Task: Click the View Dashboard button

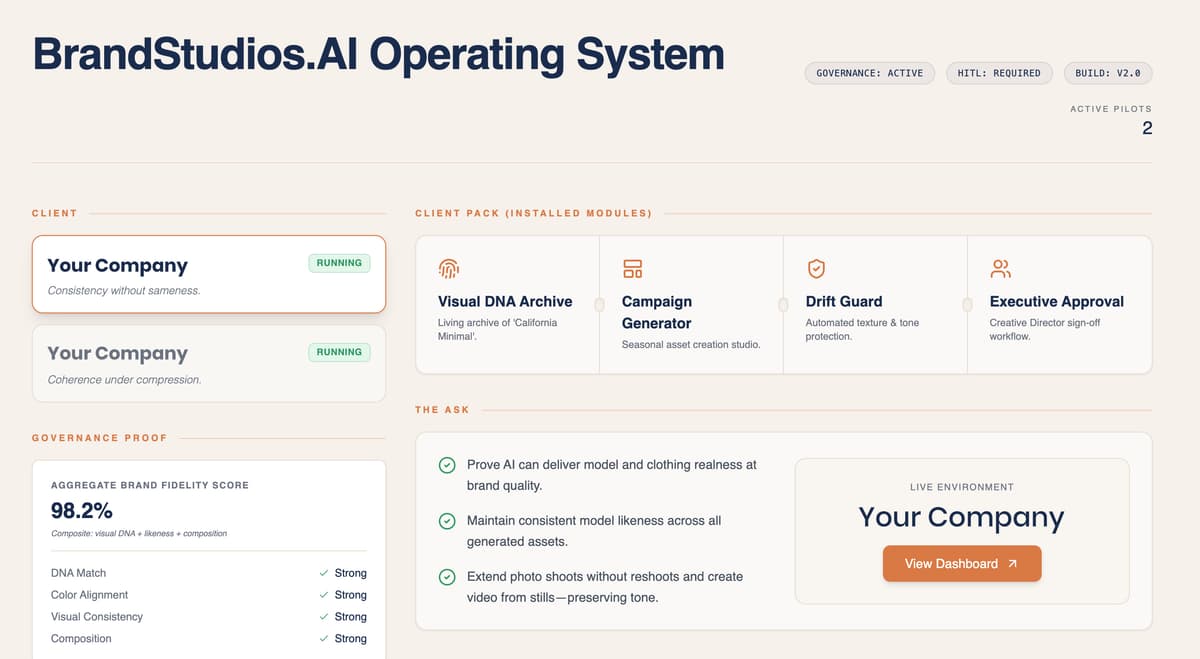Action: point(961,563)
